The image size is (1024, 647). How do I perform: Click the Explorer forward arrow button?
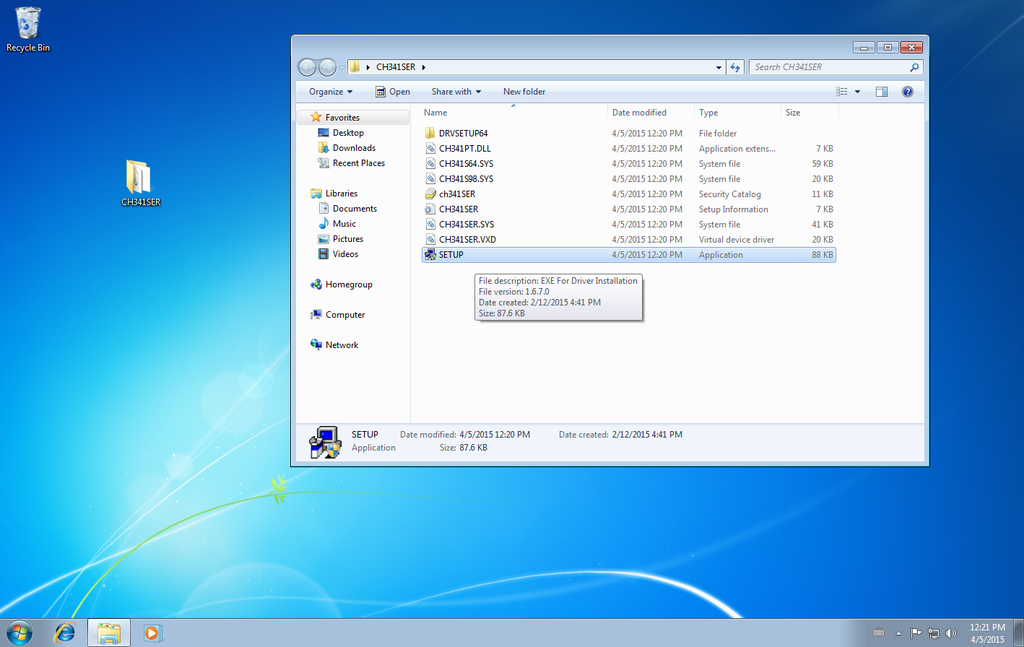pyautogui.click(x=327, y=67)
